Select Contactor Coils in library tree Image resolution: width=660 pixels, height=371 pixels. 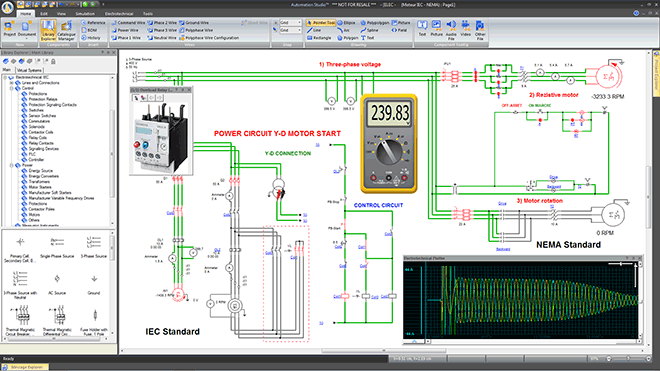tap(41, 132)
